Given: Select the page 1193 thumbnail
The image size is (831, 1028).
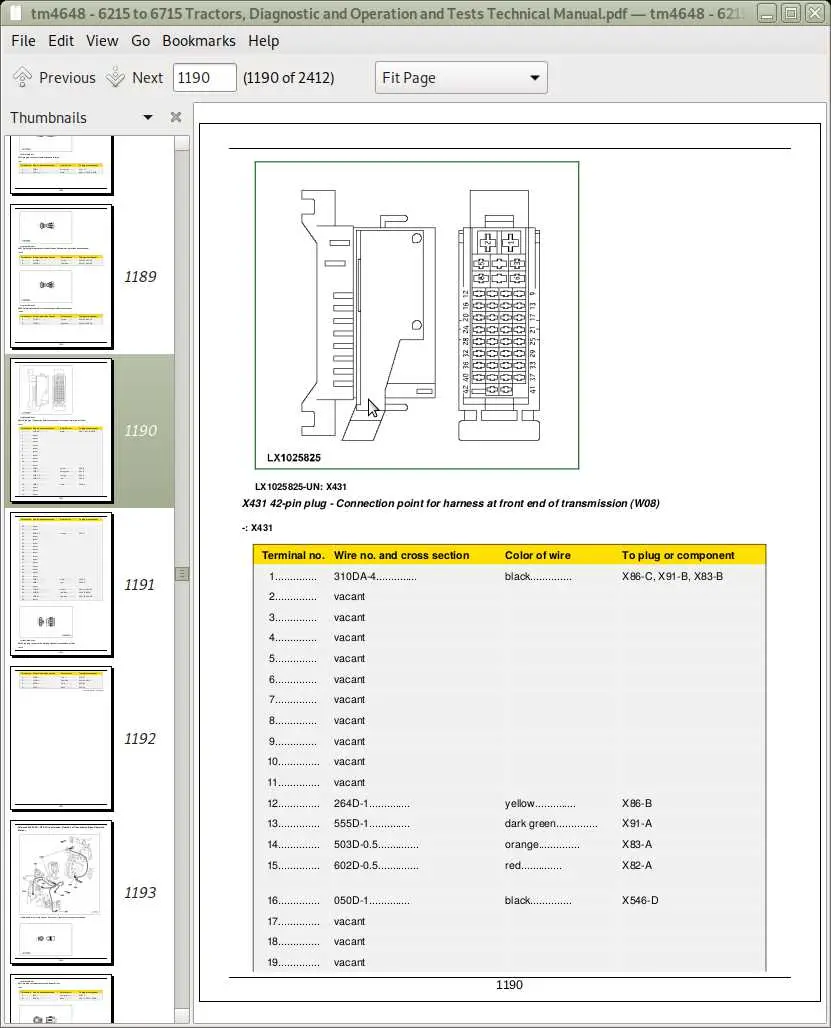Looking at the screenshot, I should tap(62, 893).
